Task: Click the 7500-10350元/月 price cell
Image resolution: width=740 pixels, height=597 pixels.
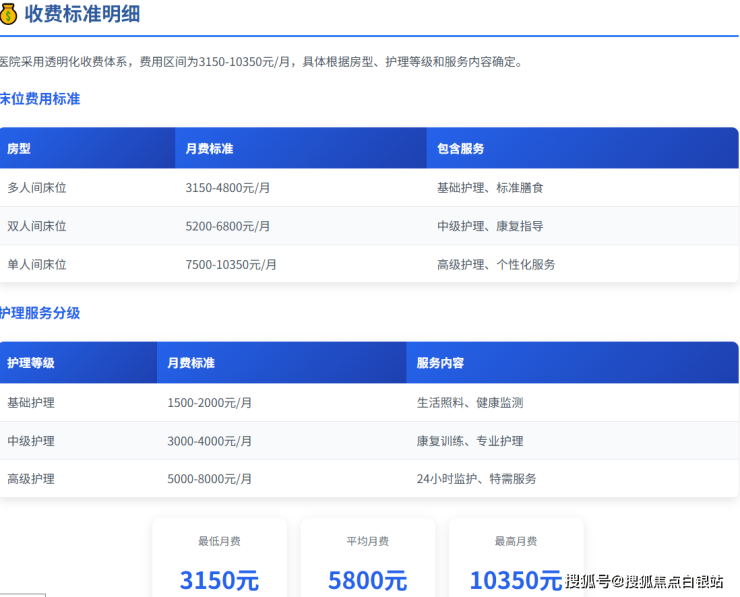Action: click(231, 264)
